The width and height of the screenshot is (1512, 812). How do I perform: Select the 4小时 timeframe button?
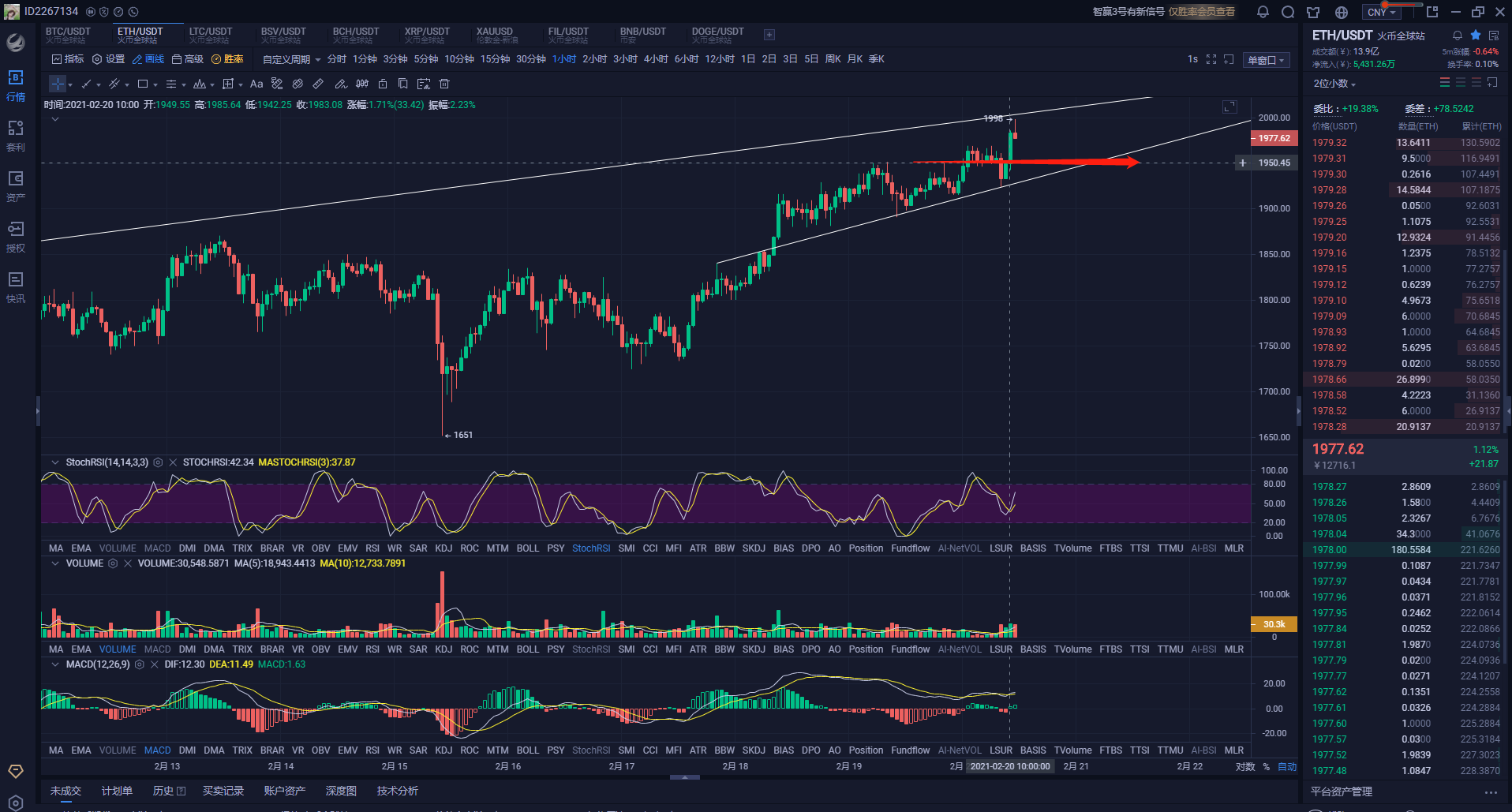(656, 59)
